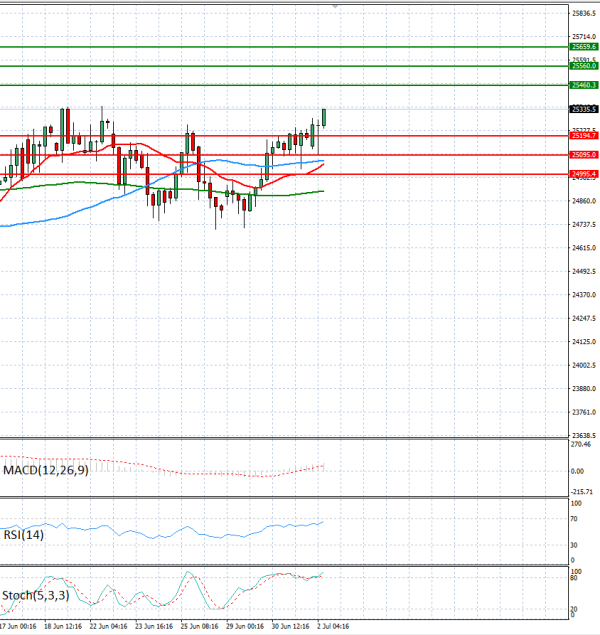Viewport: 600px width, 635px height.
Task: Click the latest green candlestick on the chart
Action: pyautogui.click(x=324, y=117)
